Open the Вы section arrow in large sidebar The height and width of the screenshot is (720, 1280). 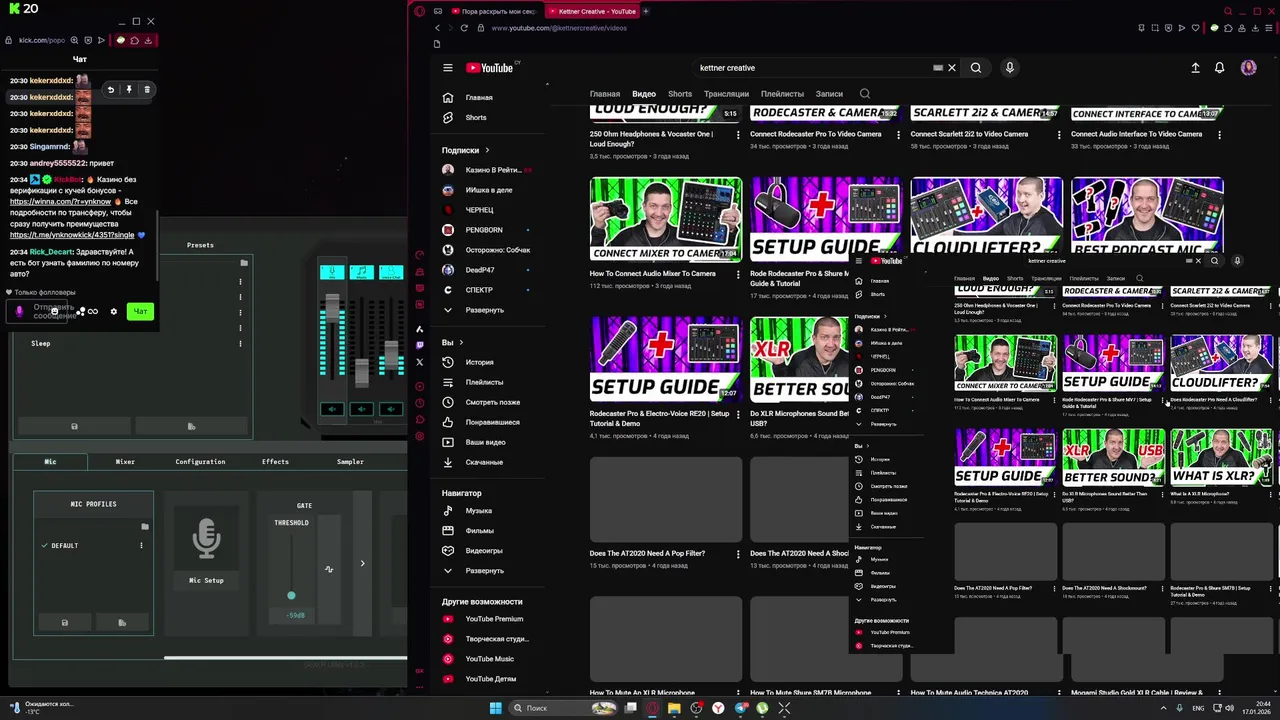point(460,342)
